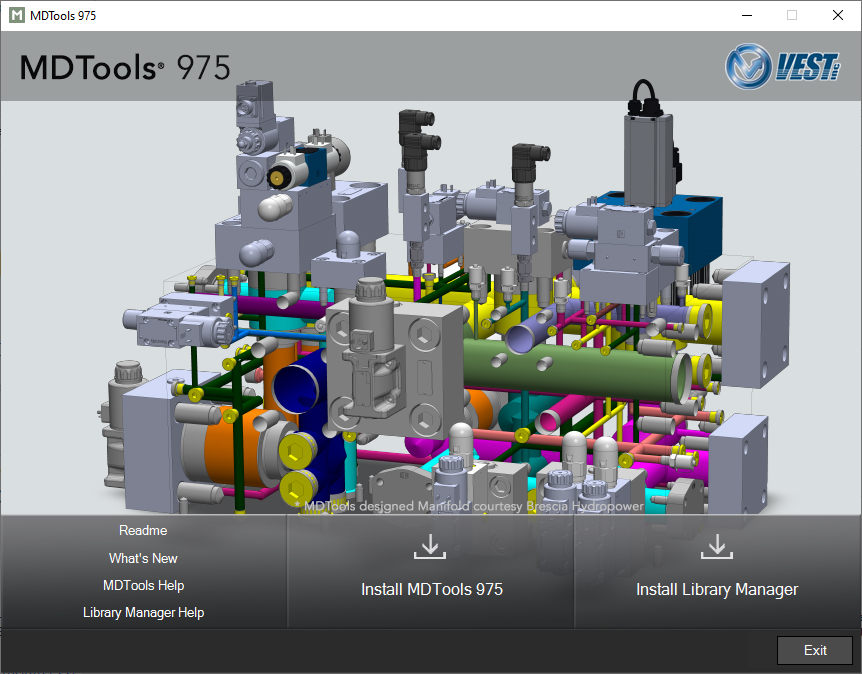Minimize the MDTools 975 window

click(746, 15)
